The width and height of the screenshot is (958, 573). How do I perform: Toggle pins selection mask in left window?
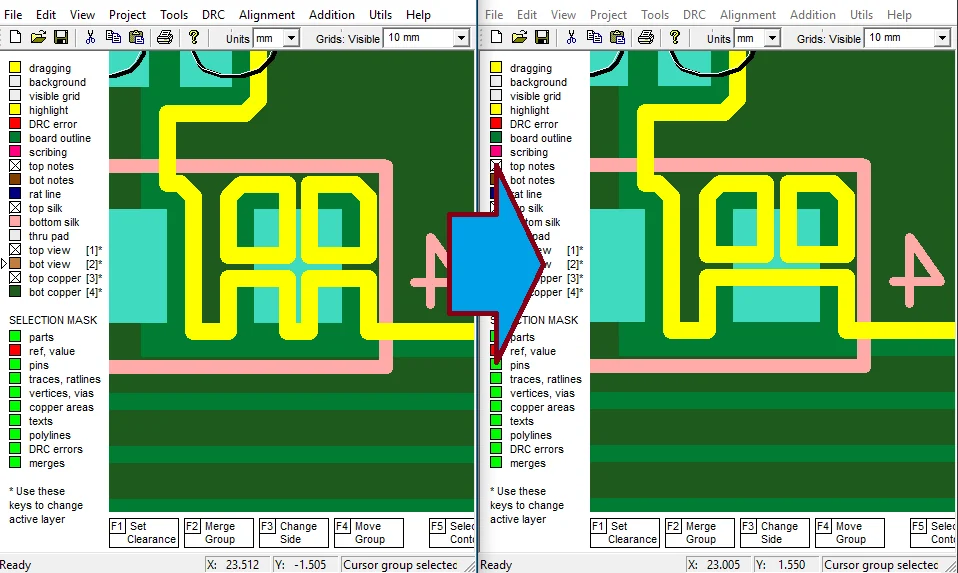click(15, 365)
